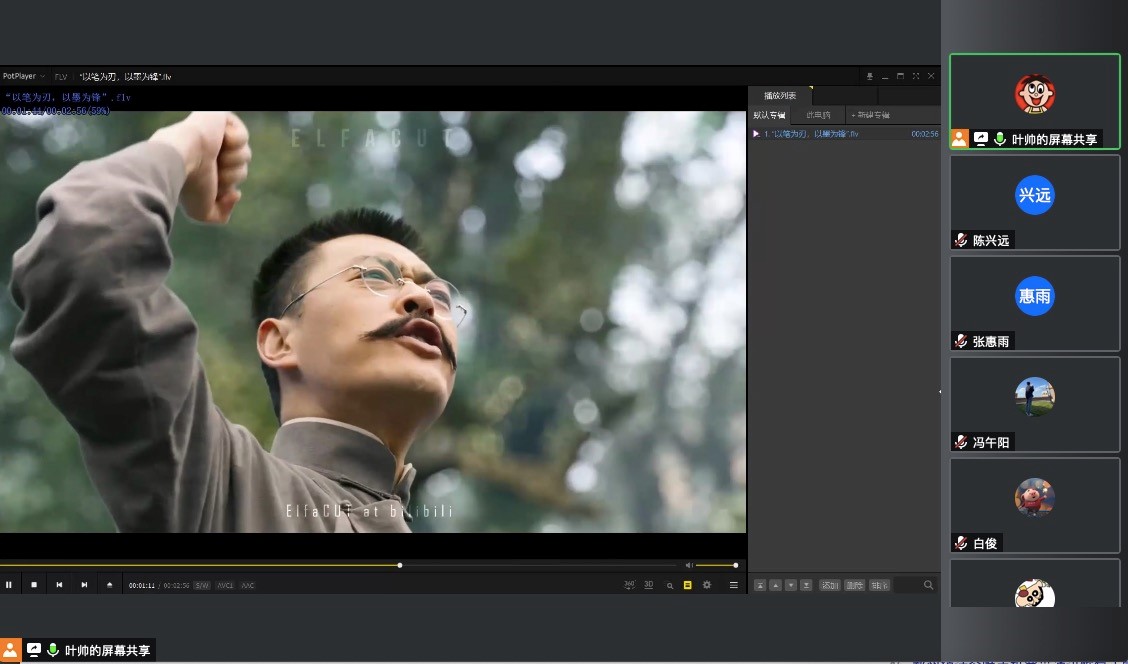This screenshot has width=1128, height=664.
Task: Select the 播放列表 tab
Action: tap(780, 96)
